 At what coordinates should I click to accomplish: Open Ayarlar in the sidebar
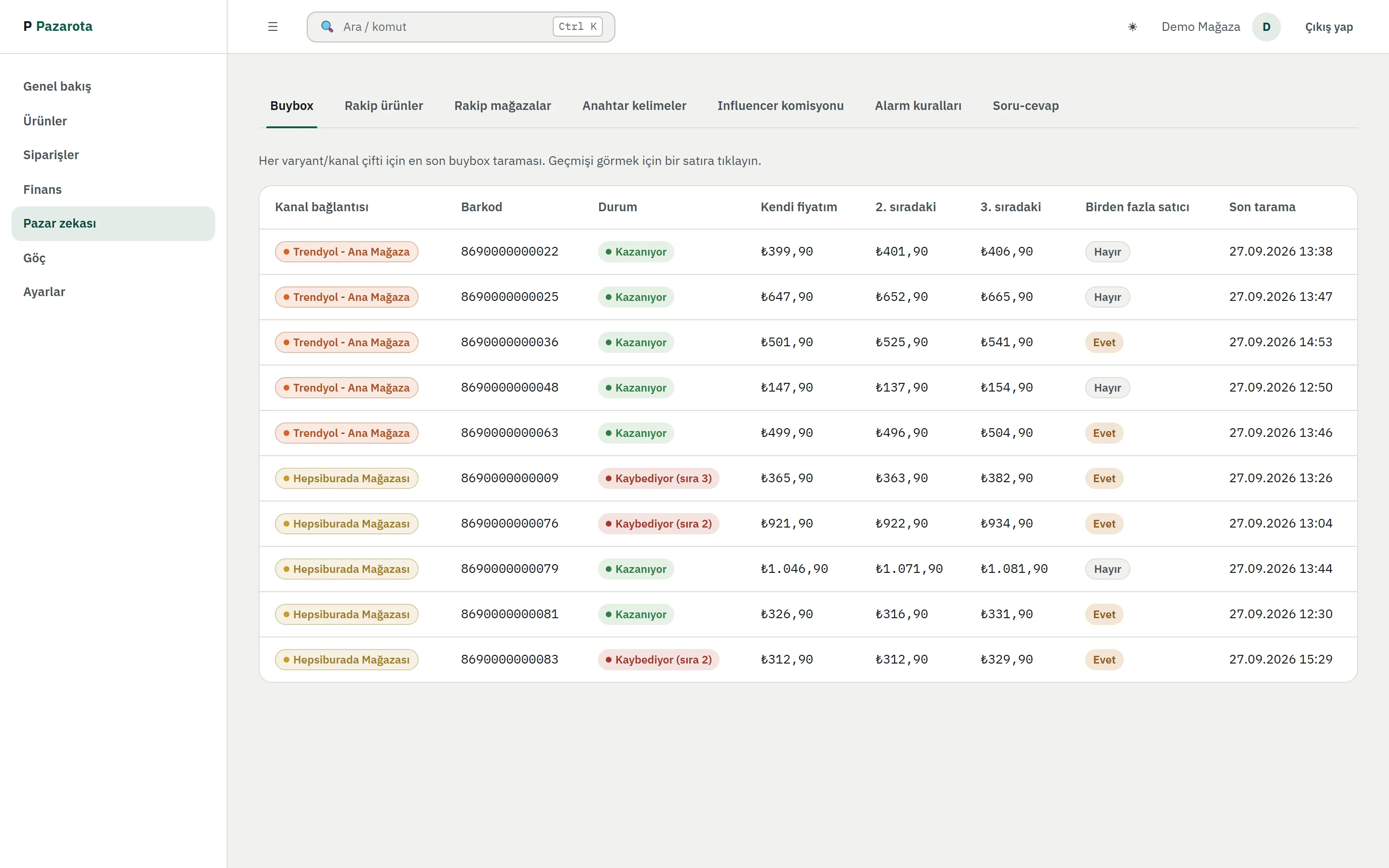point(113,292)
